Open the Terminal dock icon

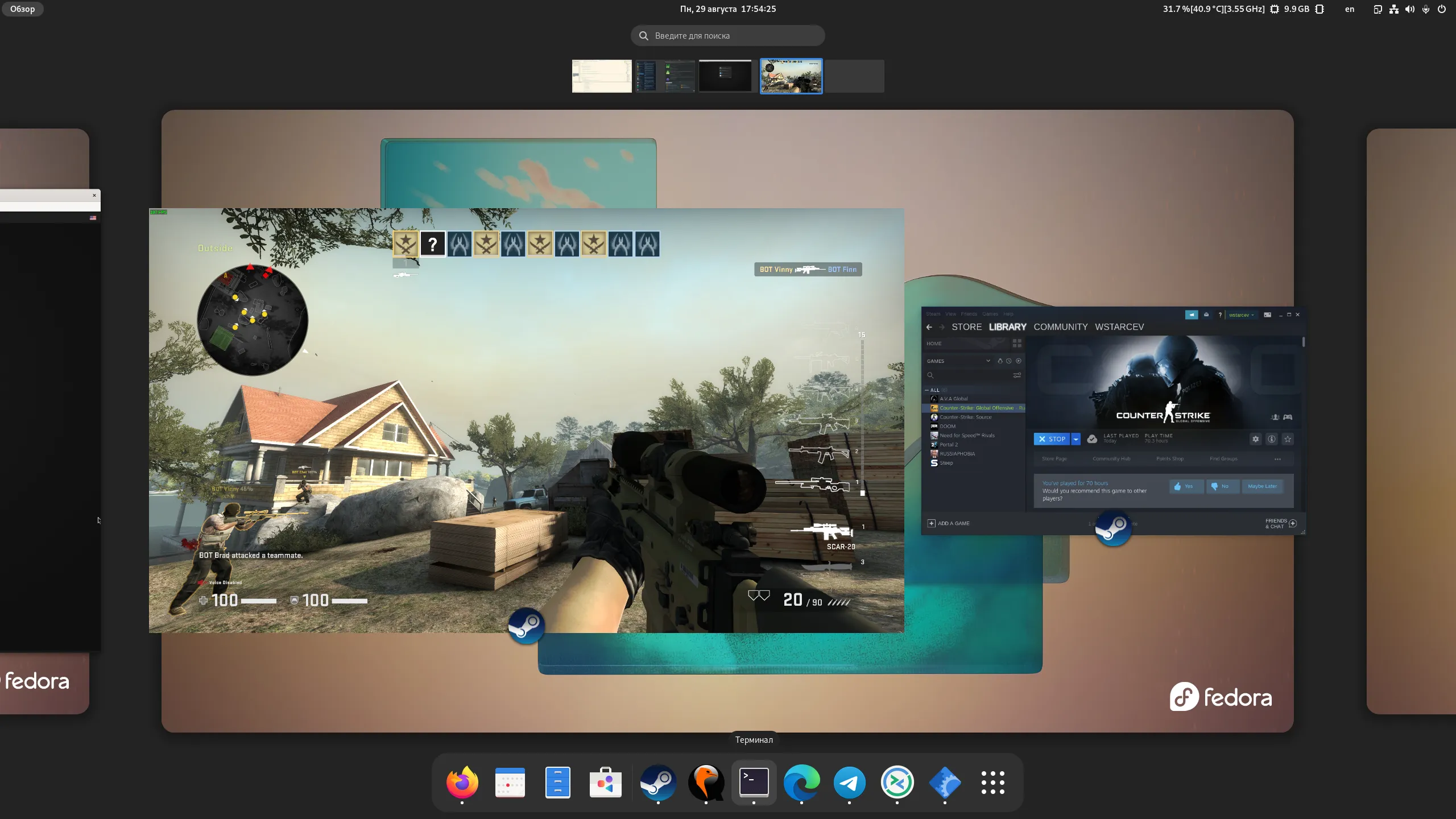pyautogui.click(x=754, y=782)
